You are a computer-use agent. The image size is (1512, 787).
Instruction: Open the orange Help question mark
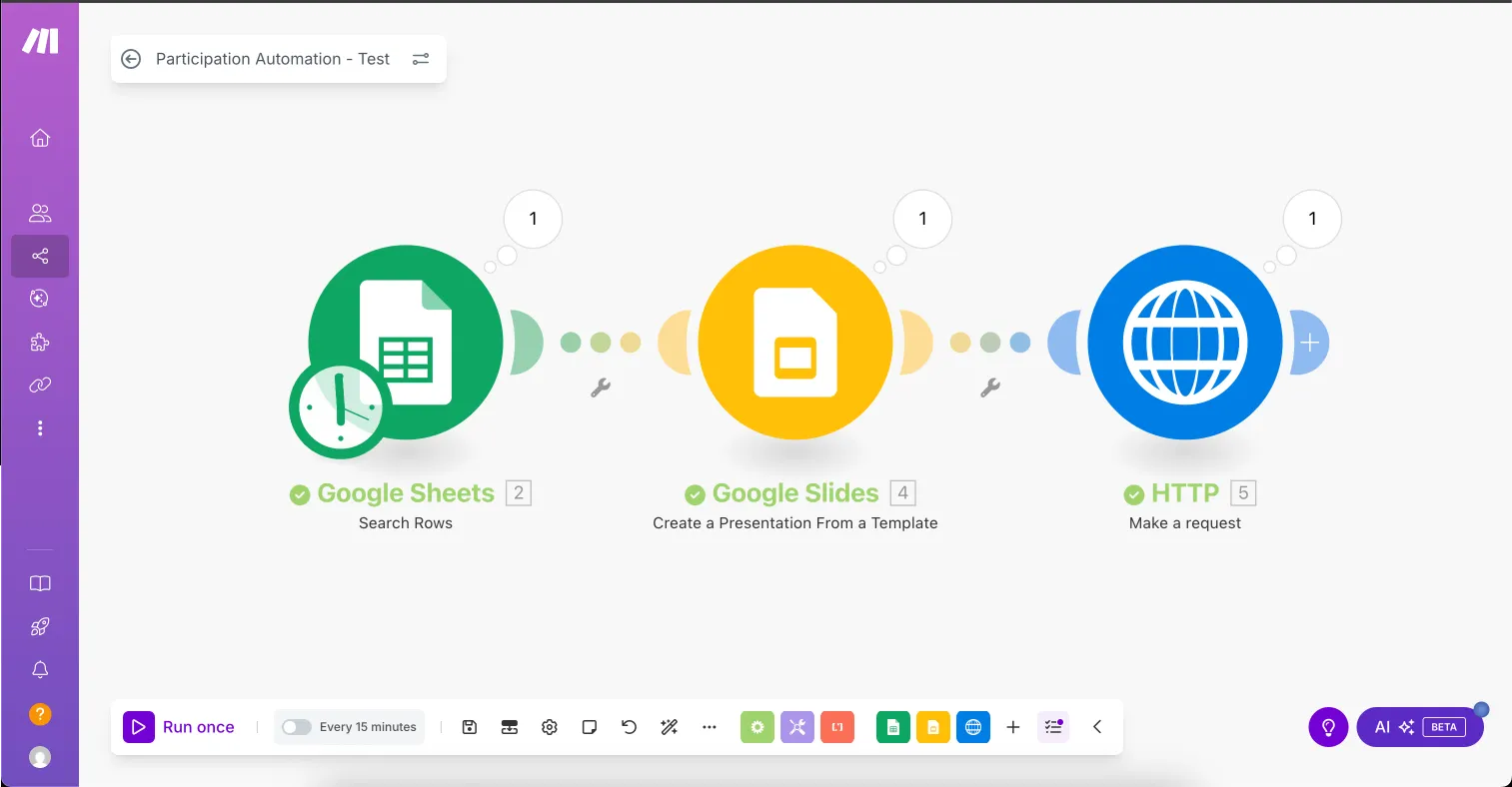pos(40,714)
